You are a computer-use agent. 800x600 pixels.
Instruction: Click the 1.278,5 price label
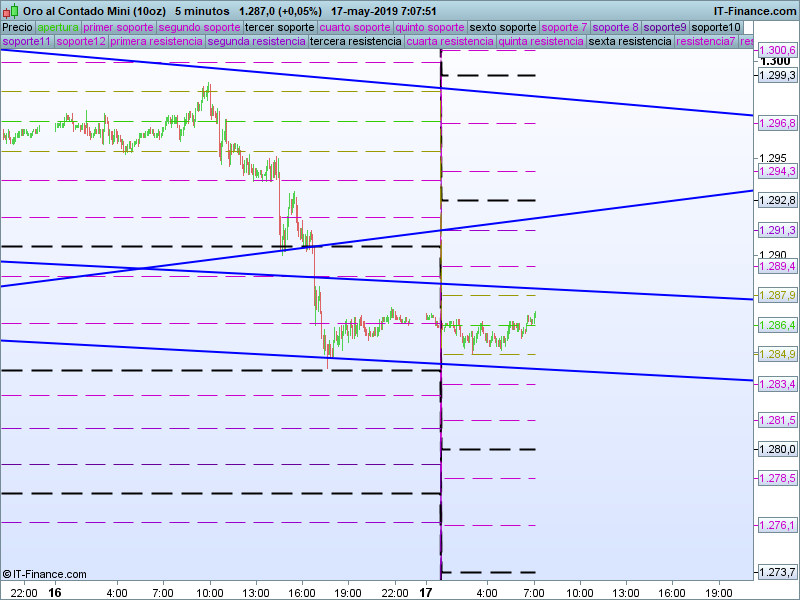pyautogui.click(x=777, y=479)
